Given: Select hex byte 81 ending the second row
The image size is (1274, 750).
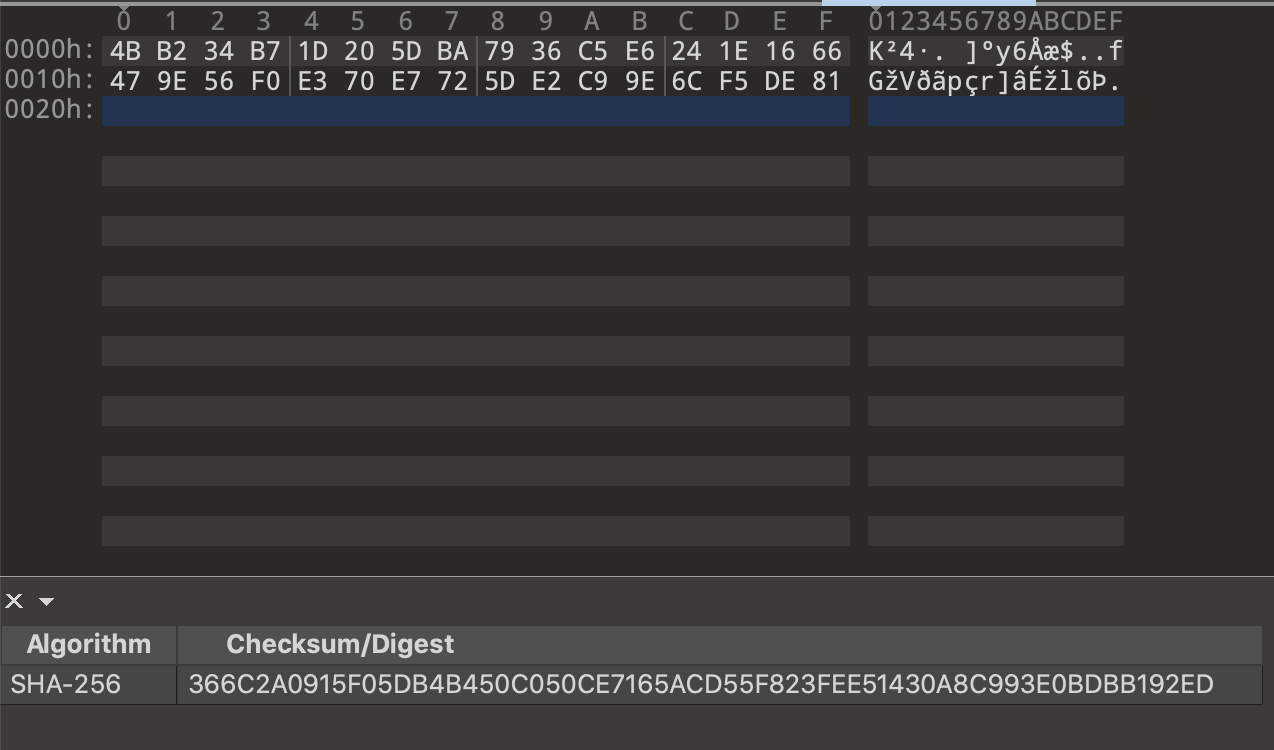Looking at the screenshot, I should point(827,81).
